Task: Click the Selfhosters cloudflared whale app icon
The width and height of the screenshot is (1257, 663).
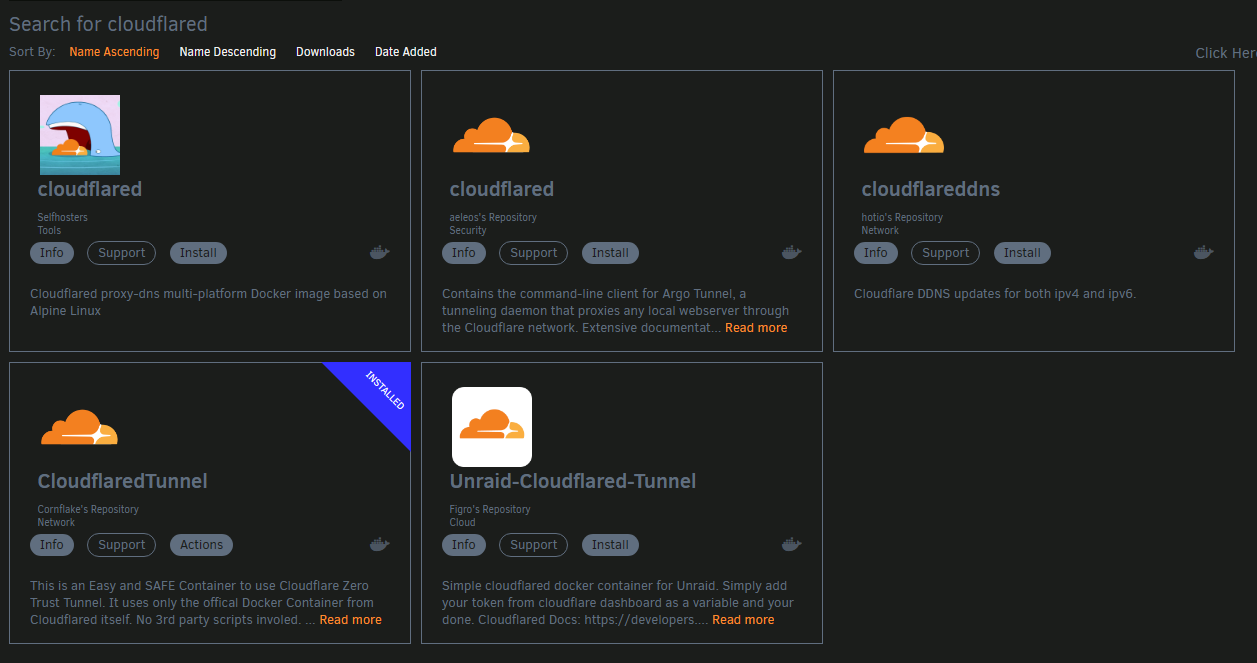Action: (80, 135)
